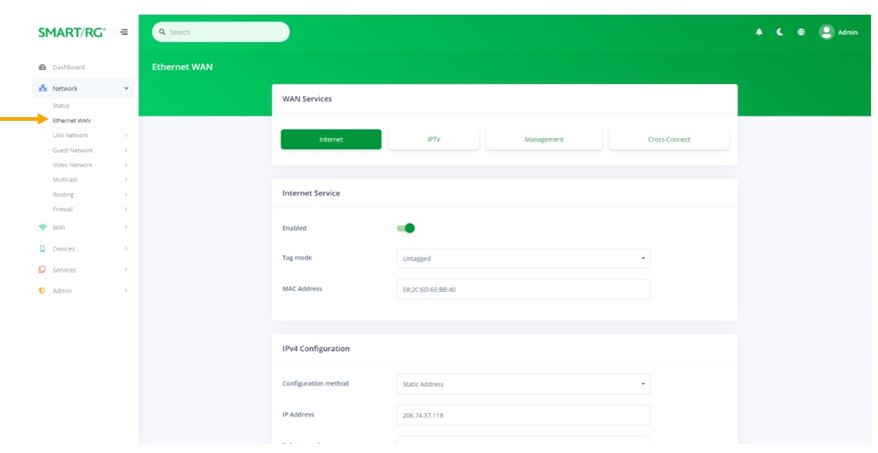Disable the Internet Service Enabled toggle
Screen dimensions: 878x453
click(406, 228)
